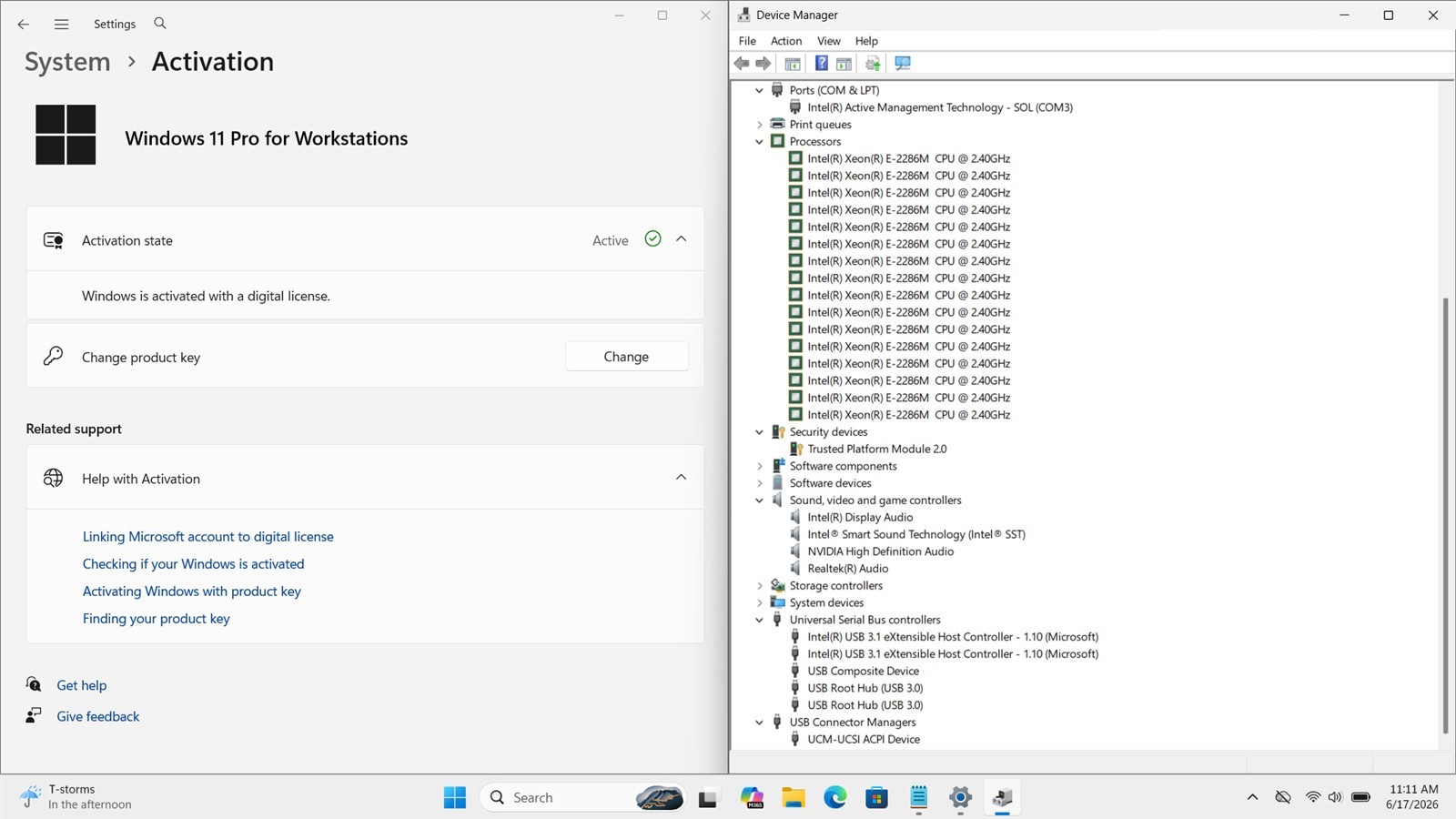1456x819 pixels.
Task: Open Task View from the taskbar
Action: pyautogui.click(x=708, y=798)
